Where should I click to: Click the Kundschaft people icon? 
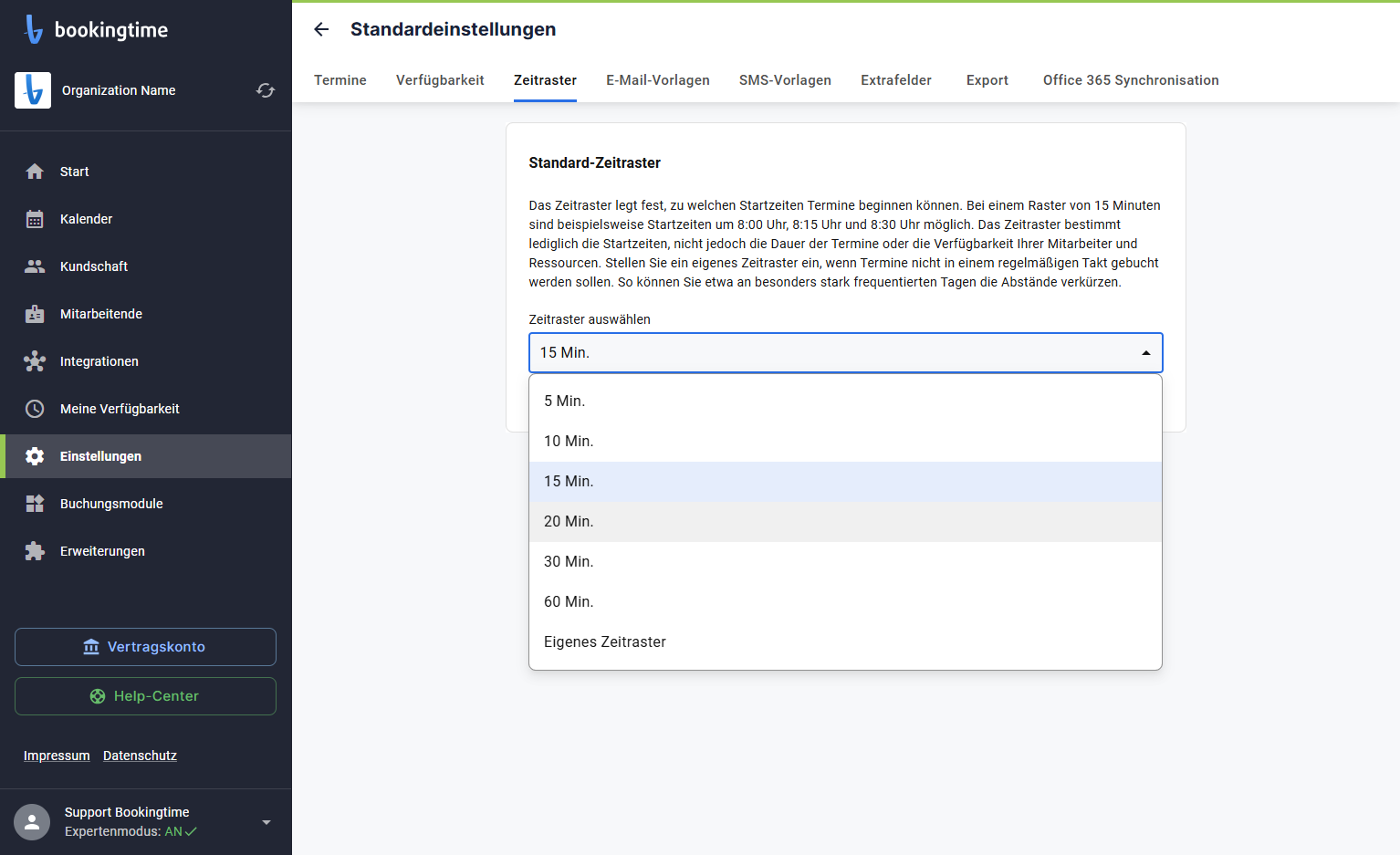[x=35, y=266]
